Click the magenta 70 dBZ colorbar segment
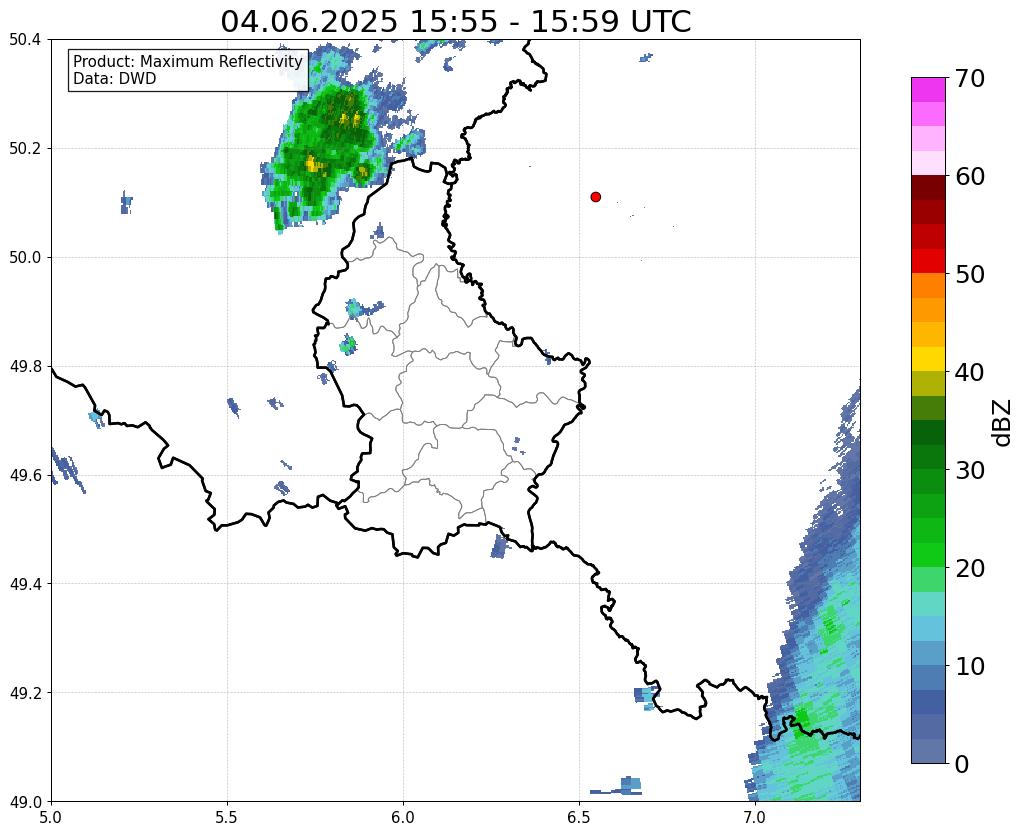The image size is (1023, 834). pyautogui.click(x=928, y=90)
